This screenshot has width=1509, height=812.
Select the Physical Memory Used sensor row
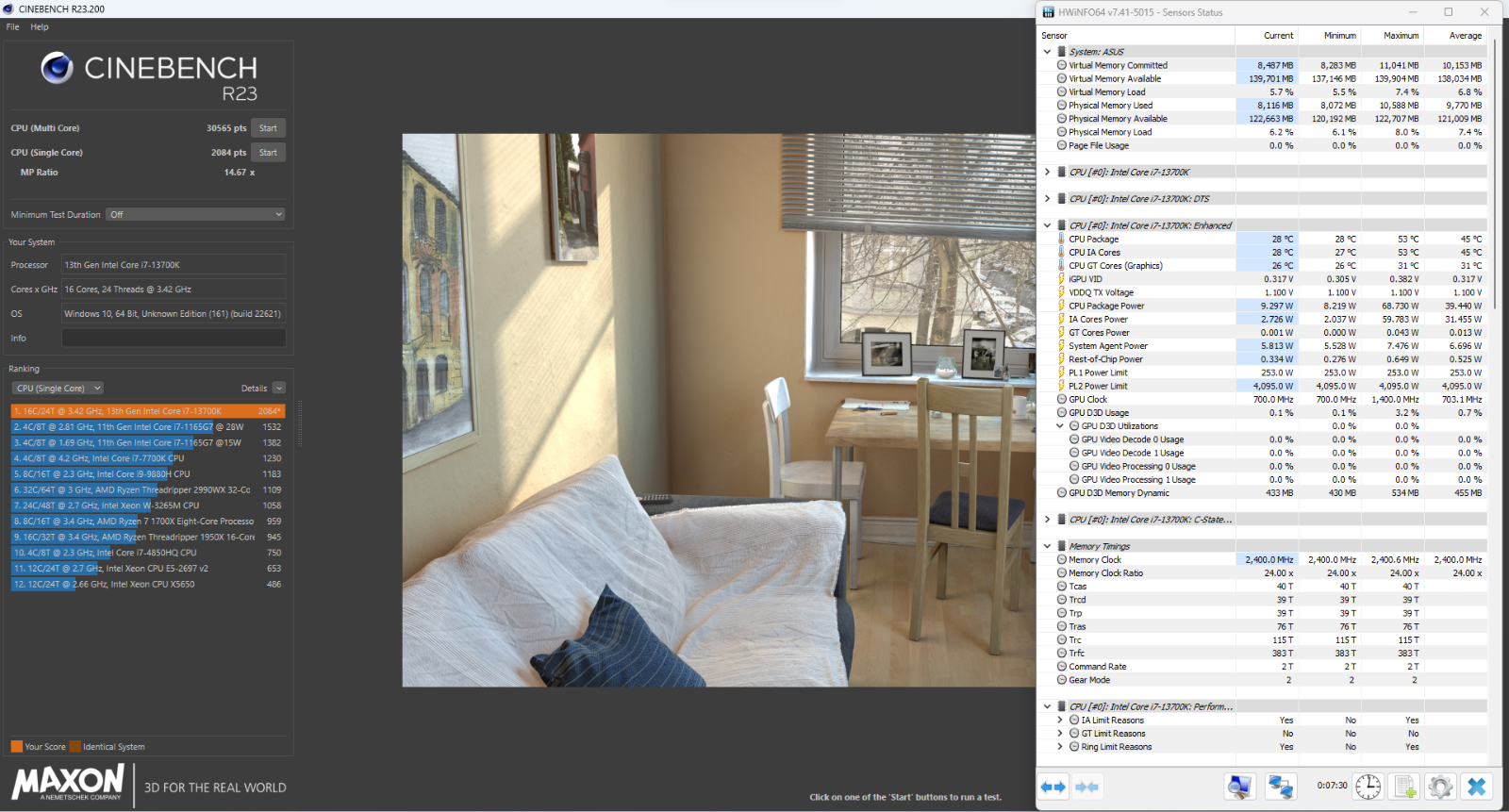click(1263, 106)
